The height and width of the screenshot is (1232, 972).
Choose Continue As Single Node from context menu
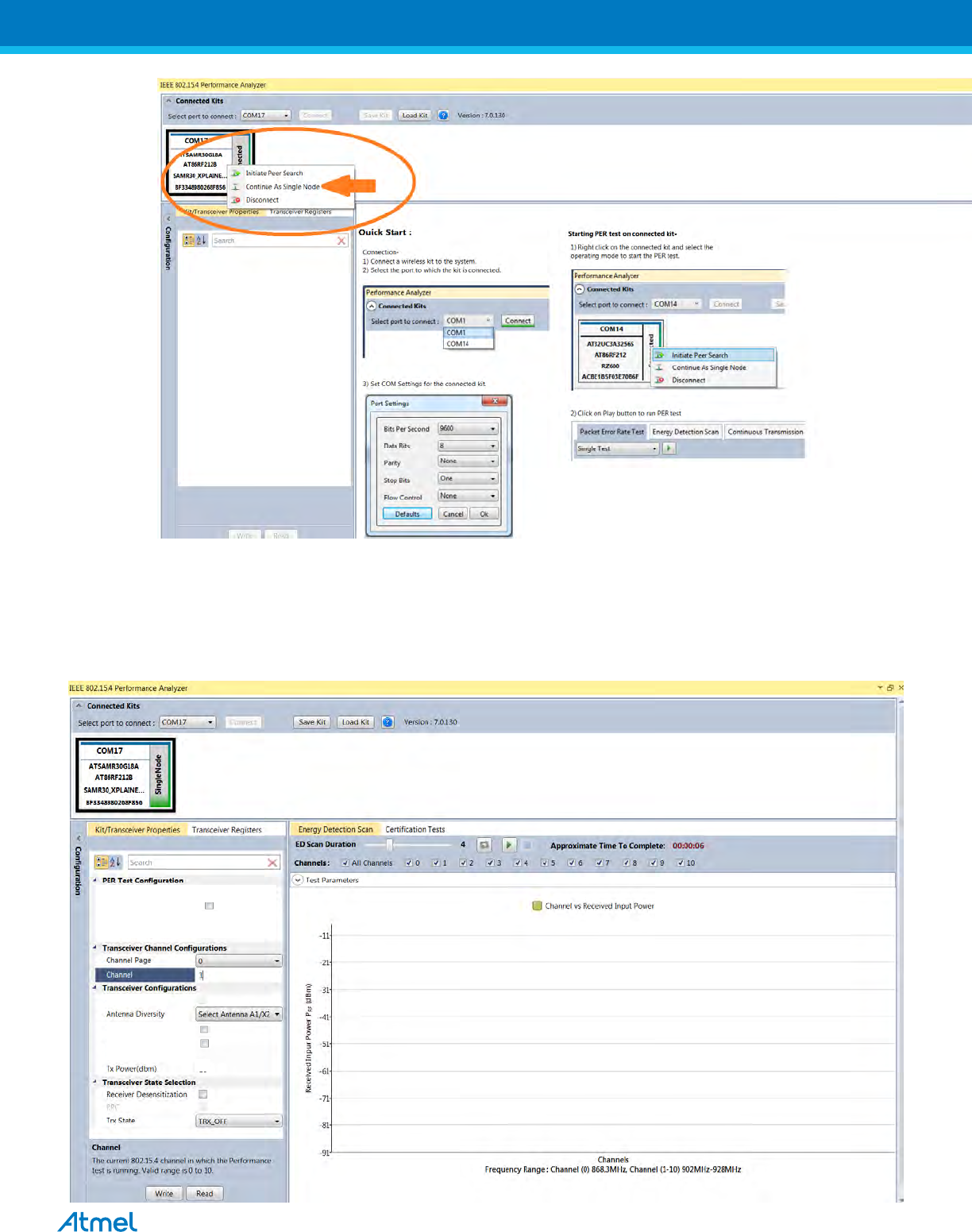point(283,187)
